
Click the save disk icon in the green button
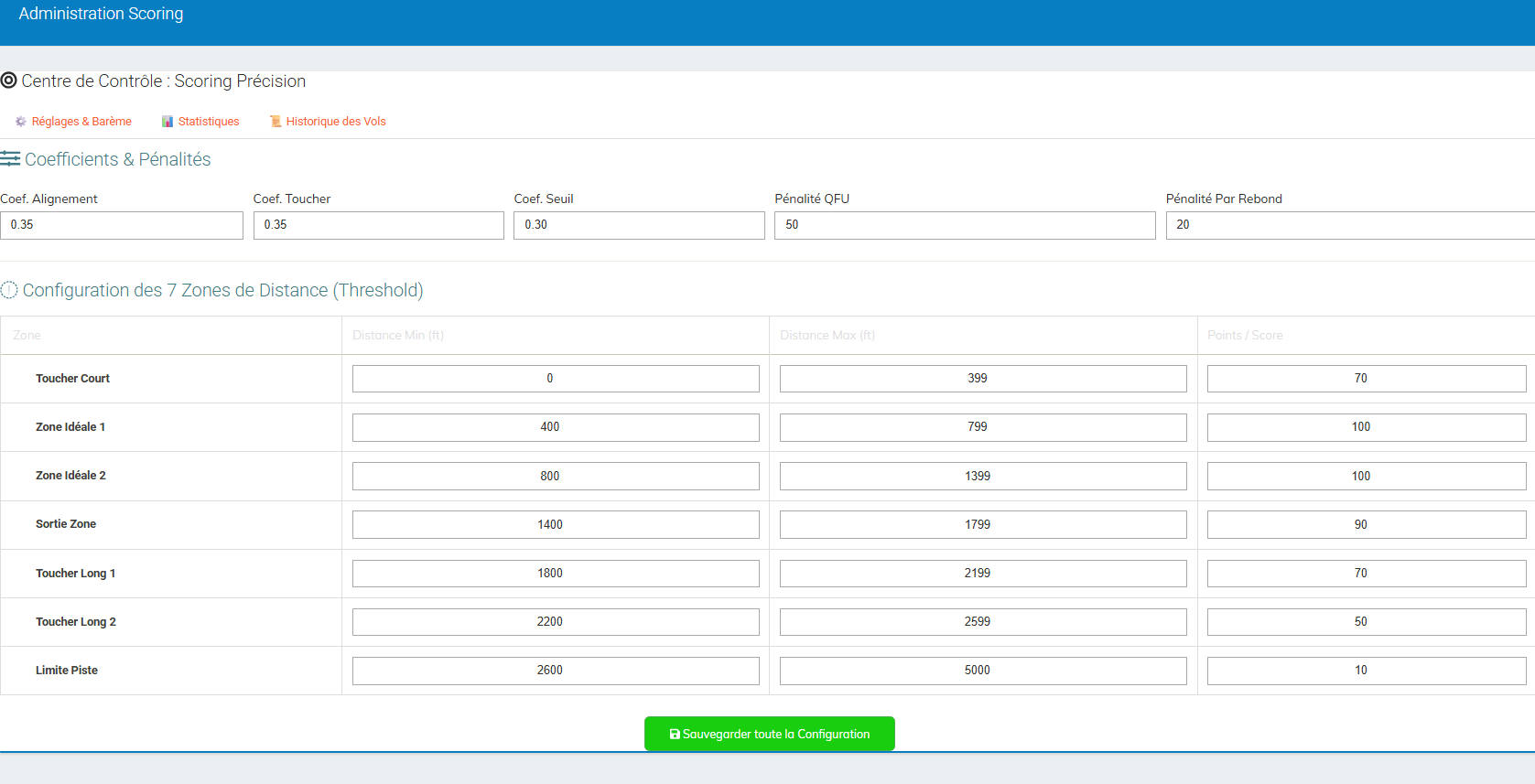(x=675, y=735)
